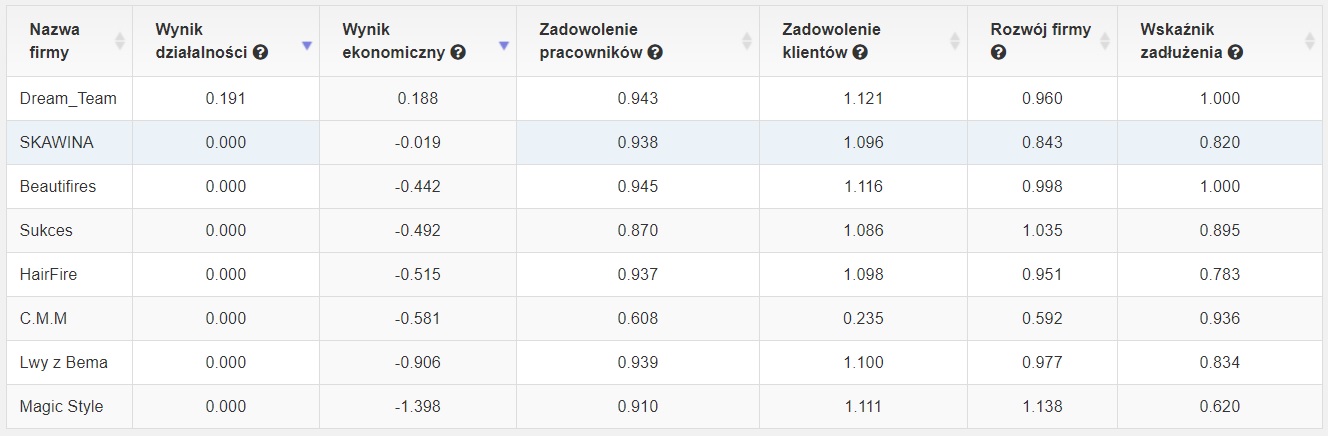Open help icon for Zadowolenie pracowników
1328x436 pixels.
click(x=655, y=53)
